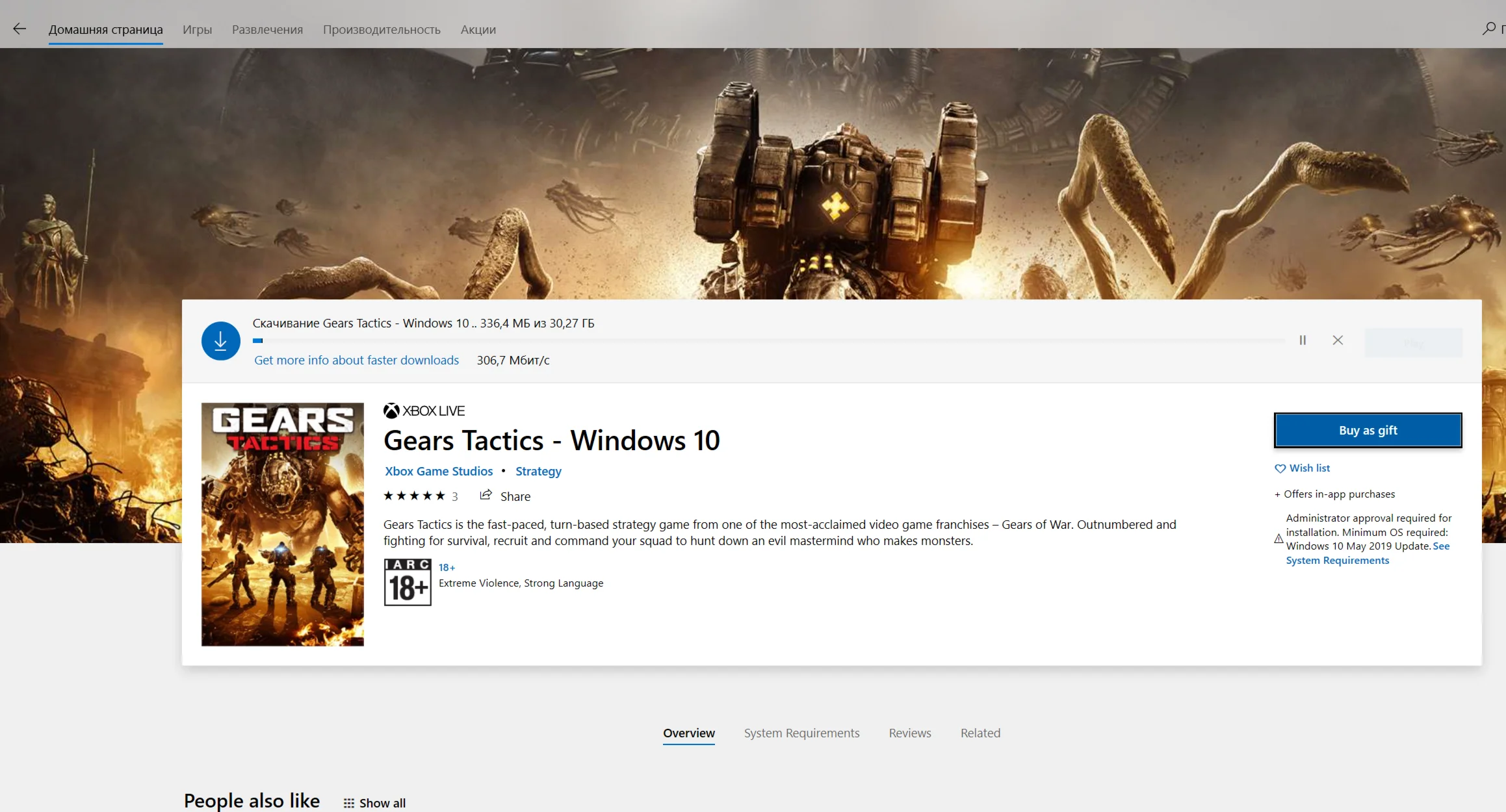Open the Xbox Game Studios publisher link
Screen dimensions: 1506x812
tap(439, 471)
